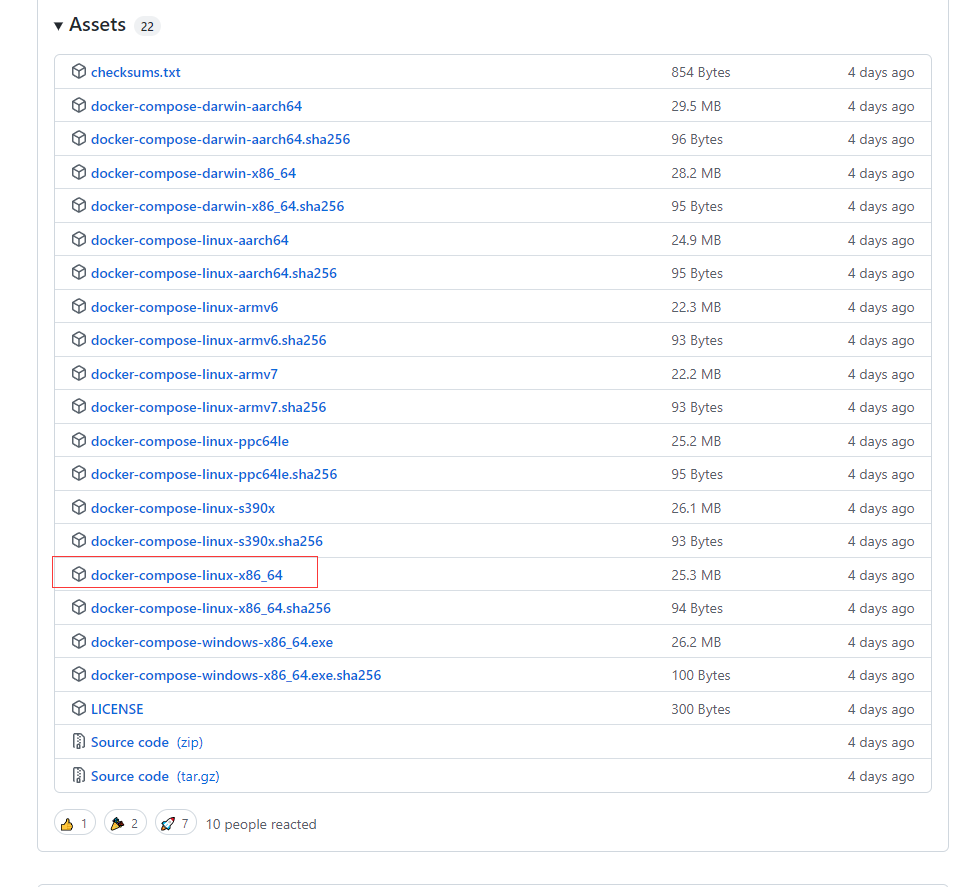Viewport: 968px width, 887px height.
Task: Download docker-compose-darwin-aarch64 binary
Action: click(196, 106)
